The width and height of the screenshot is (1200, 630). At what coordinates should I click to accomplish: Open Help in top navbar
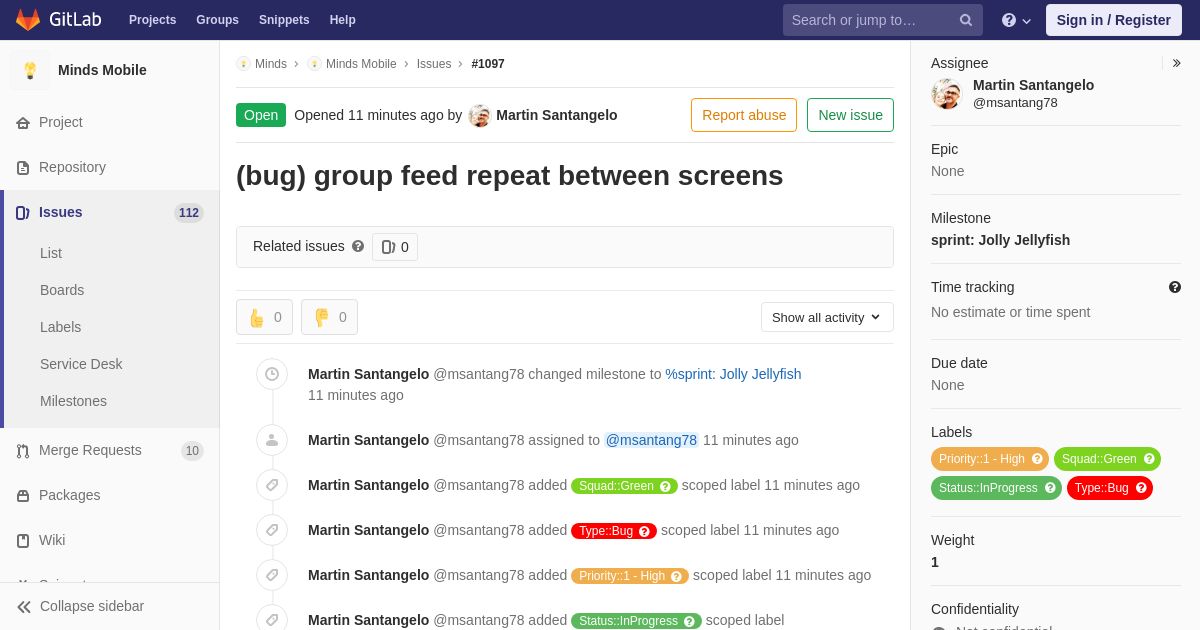point(343,20)
